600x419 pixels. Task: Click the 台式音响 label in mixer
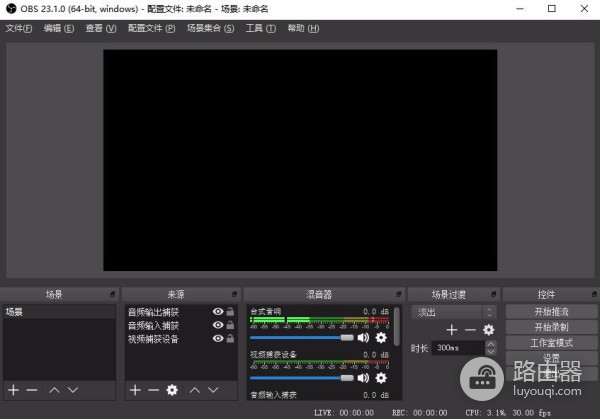point(266,311)
